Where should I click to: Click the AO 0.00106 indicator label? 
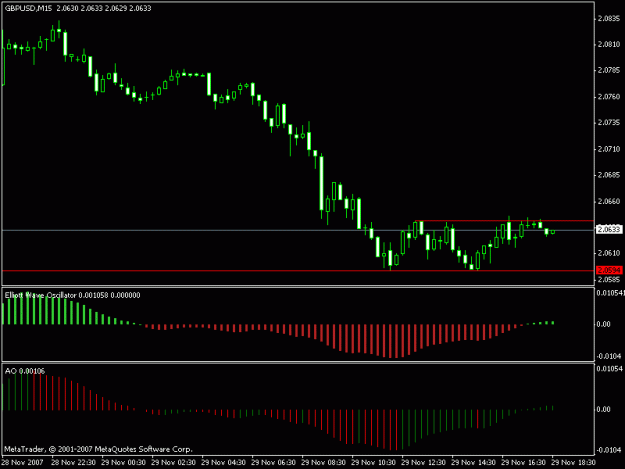[x=25, y=371]
